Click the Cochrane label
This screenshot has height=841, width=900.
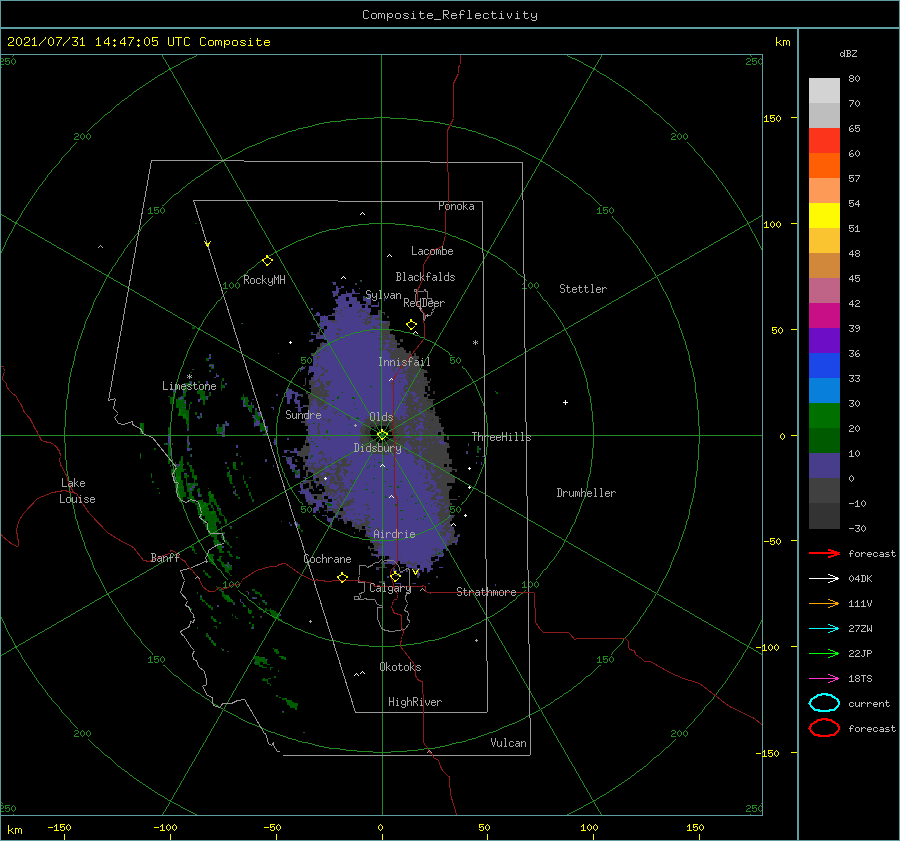[x=327, y=559]
